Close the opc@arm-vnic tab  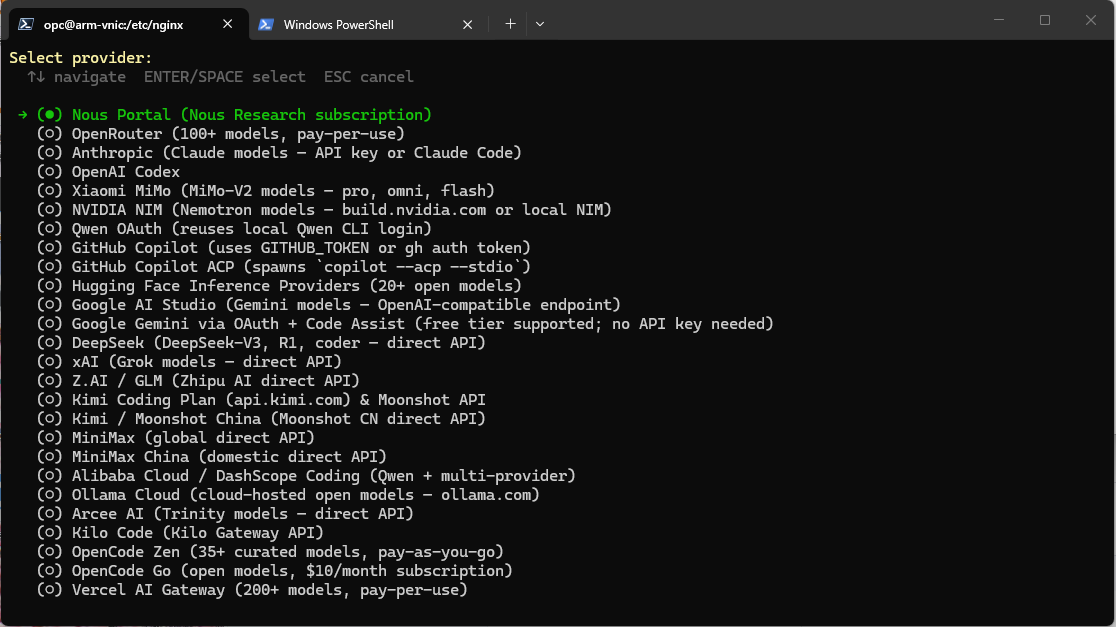pyautogui.click(x=227, y=24)
